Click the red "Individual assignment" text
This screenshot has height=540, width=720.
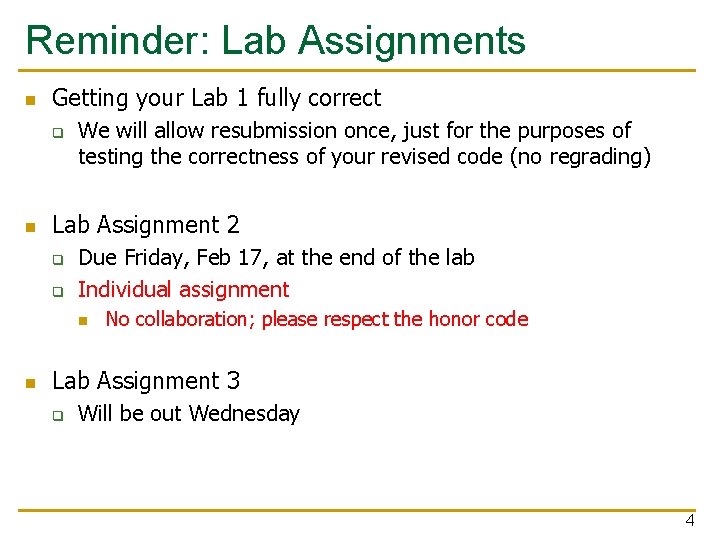click(x=183, y=290)
